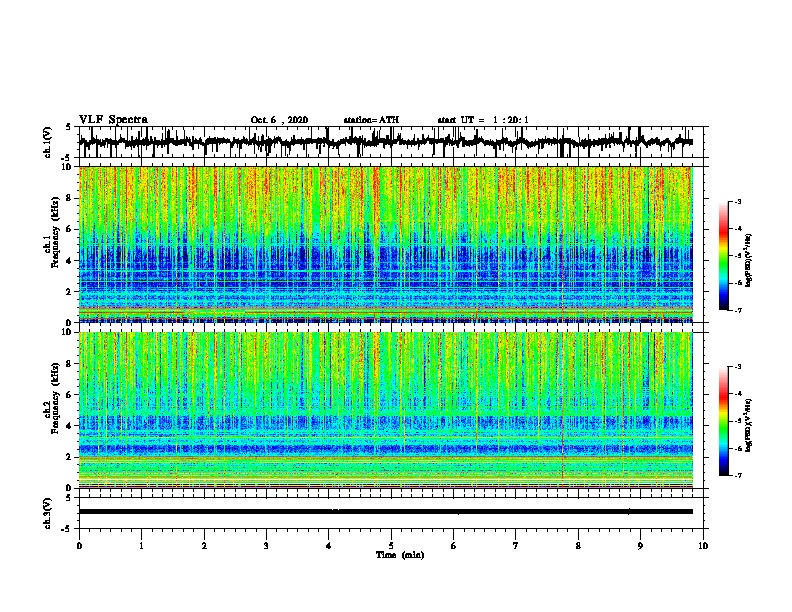792x612 pixels.
Task: Click inside the ch.2 spectrogram panel
Action: click(x=386, y=410)
